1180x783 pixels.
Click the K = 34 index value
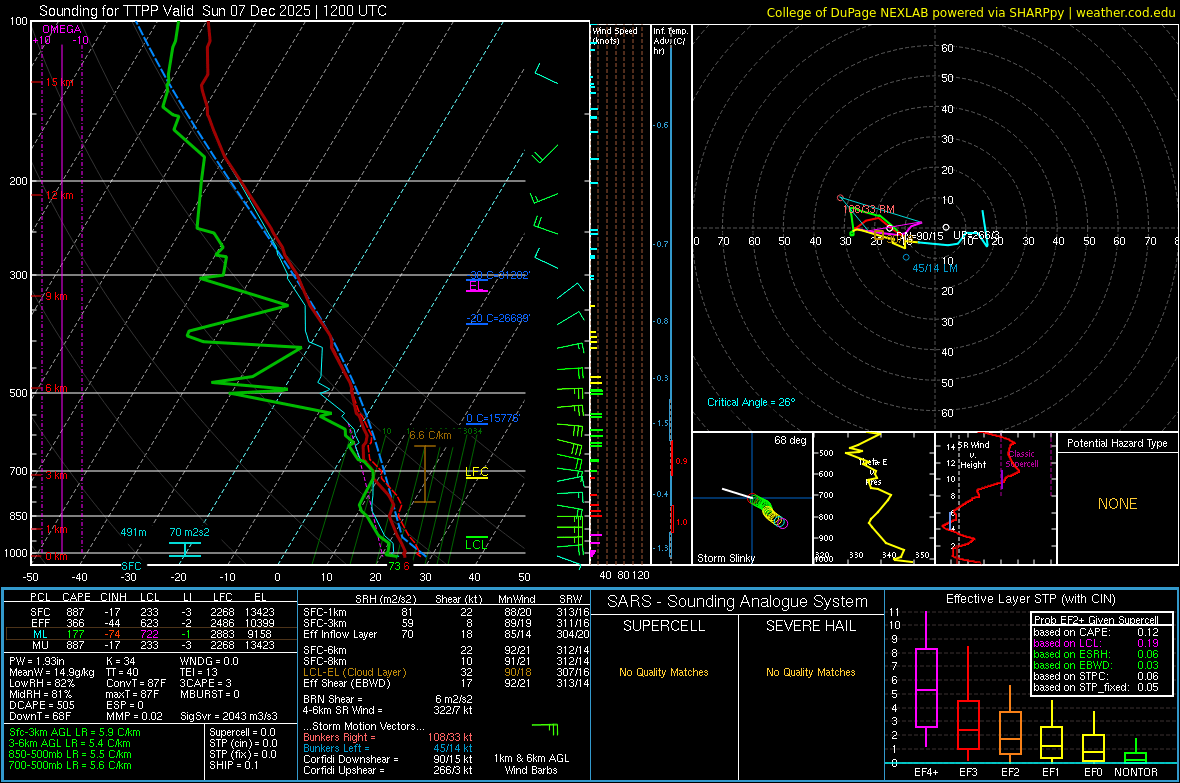pyautogui.click(x=120, y=661)
